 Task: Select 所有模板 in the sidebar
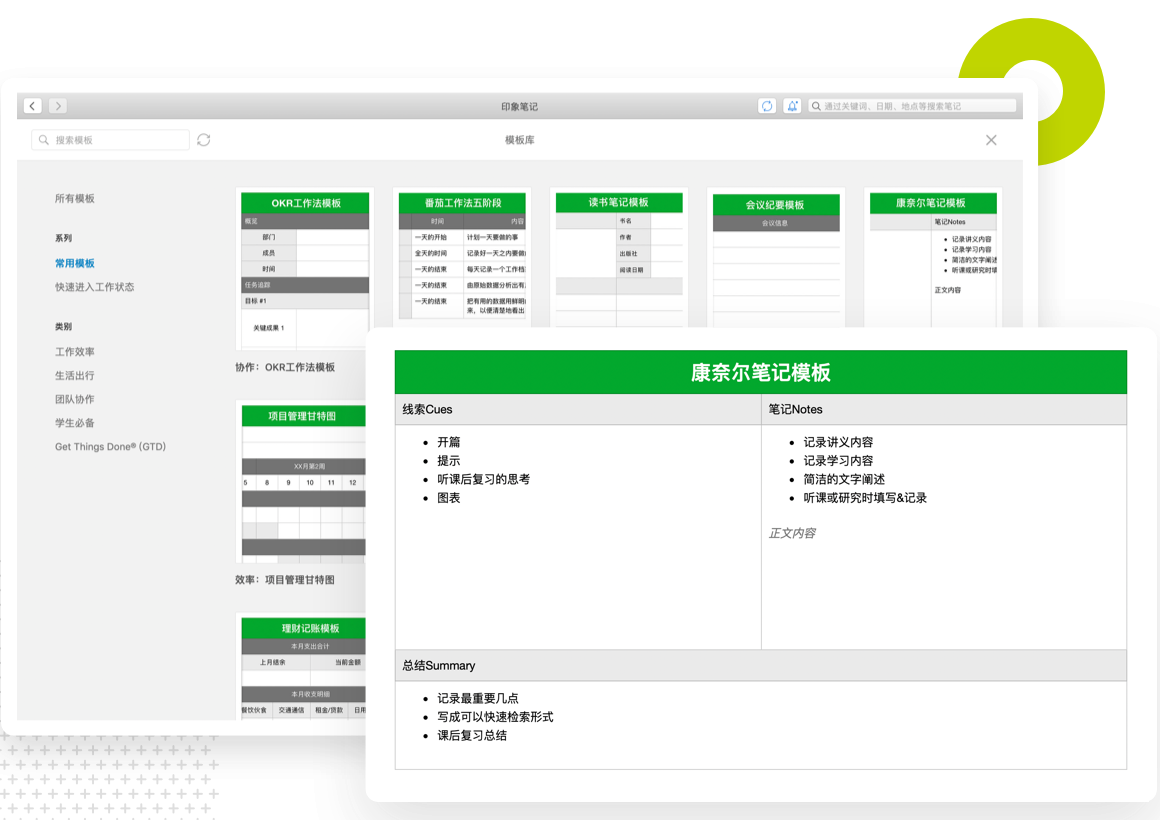pos(75,199)
